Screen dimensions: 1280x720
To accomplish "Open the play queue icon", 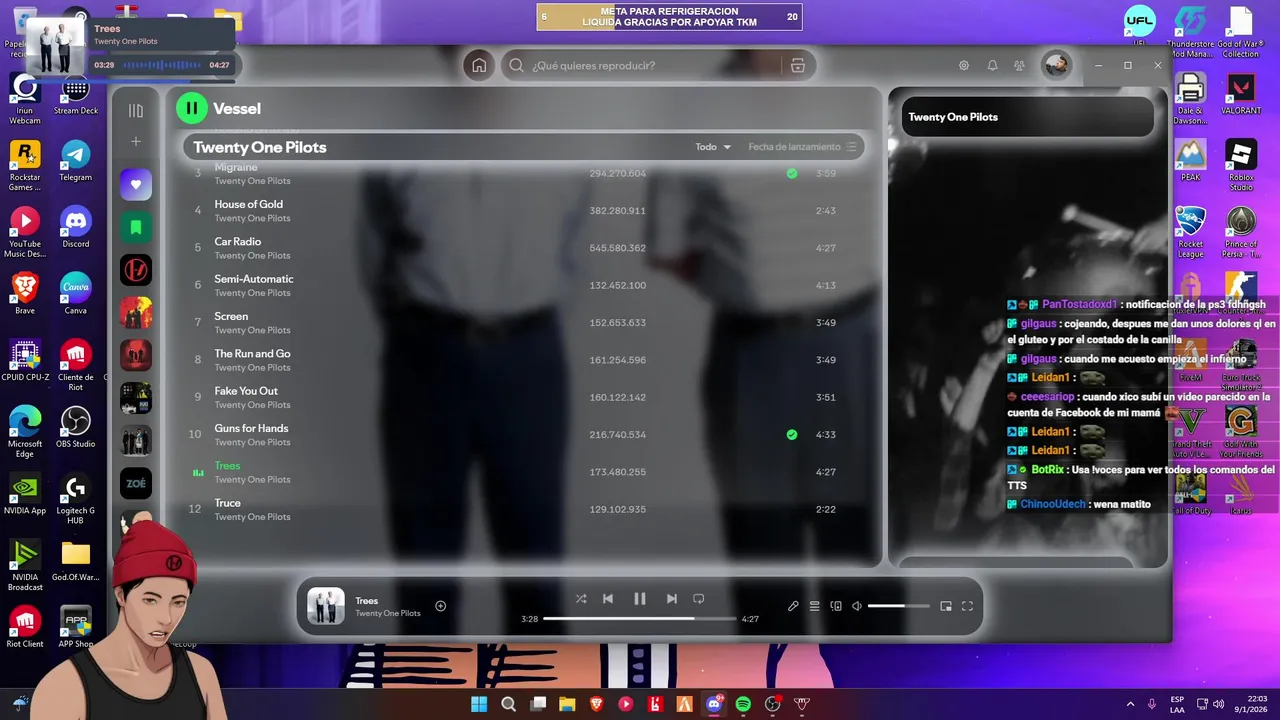I will click(815, 606).
